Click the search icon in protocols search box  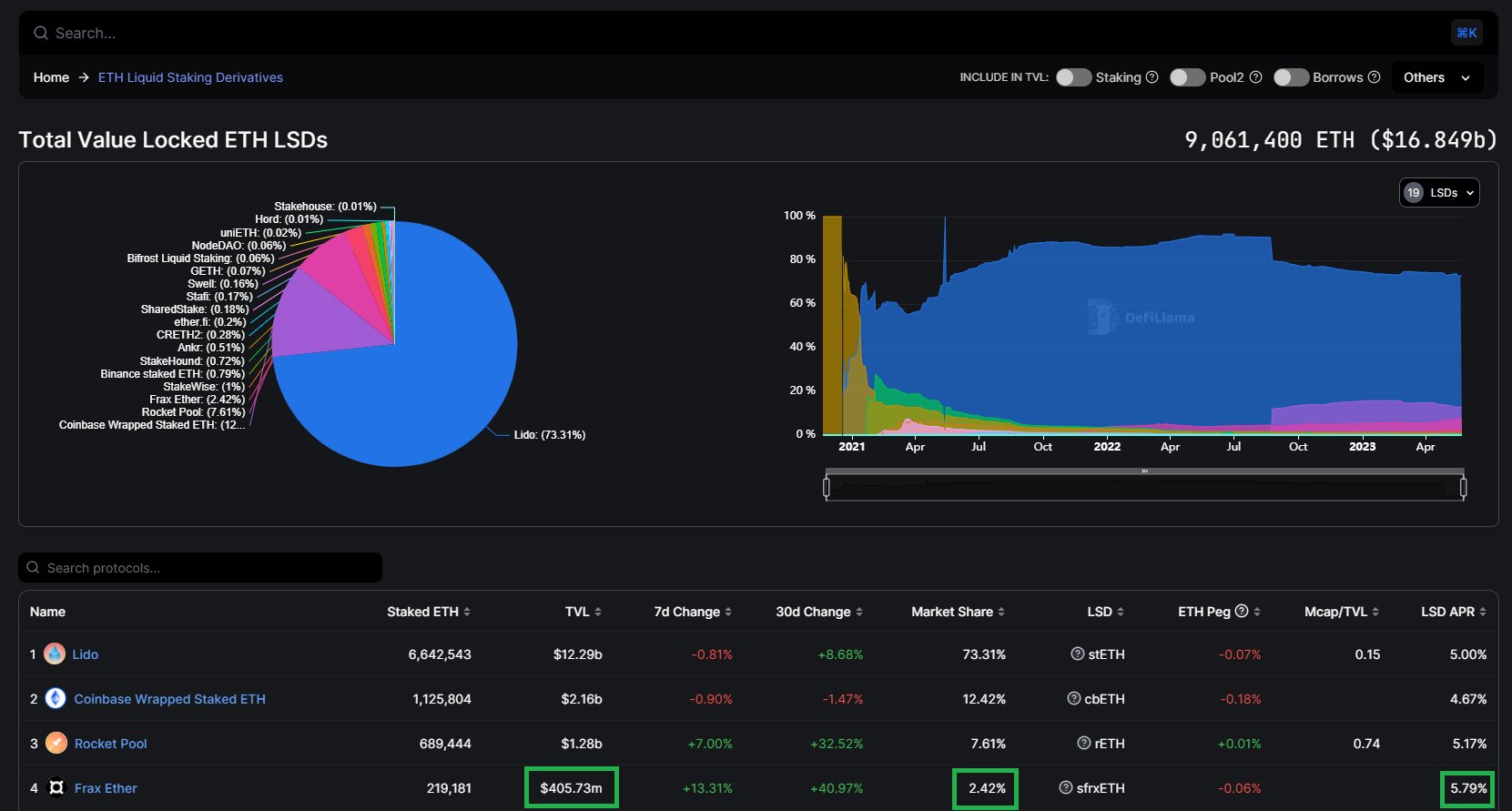(33, 567)
